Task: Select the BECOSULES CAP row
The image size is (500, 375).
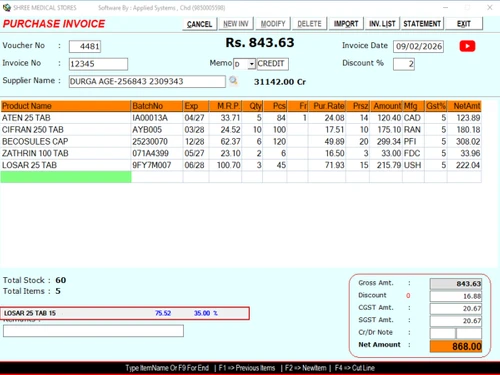Action: 241,141
